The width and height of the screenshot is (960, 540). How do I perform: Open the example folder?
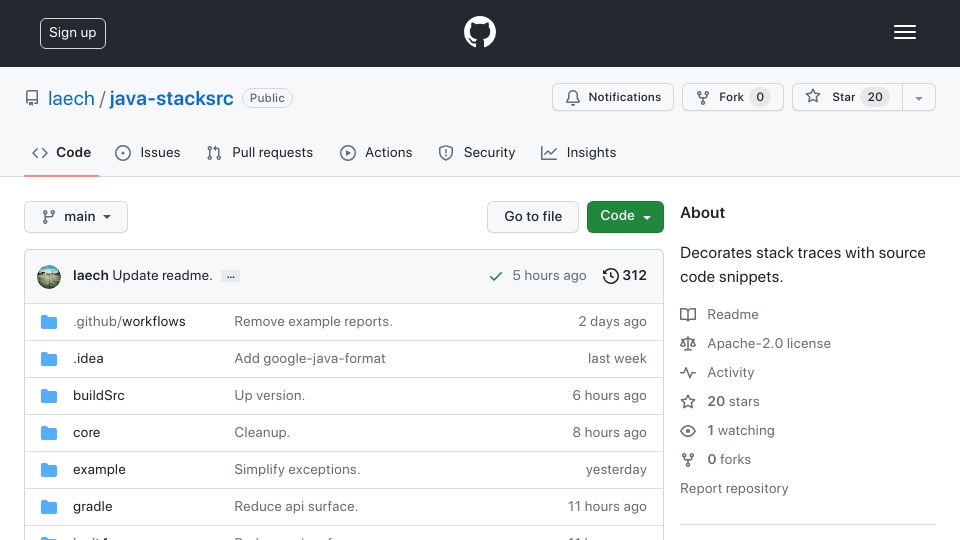coord(99,470)
